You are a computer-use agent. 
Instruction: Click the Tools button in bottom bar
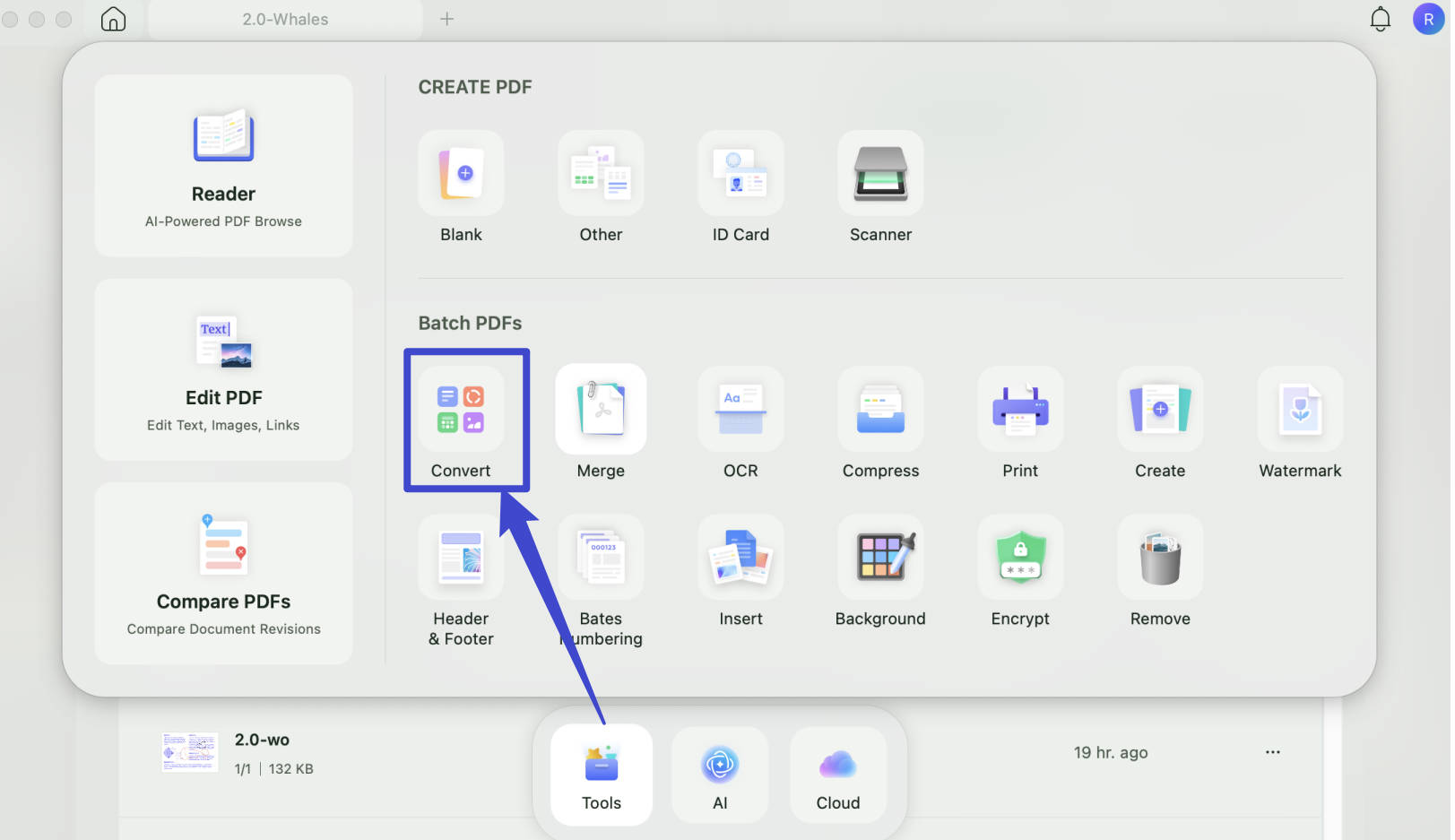[x=602, y=775]
